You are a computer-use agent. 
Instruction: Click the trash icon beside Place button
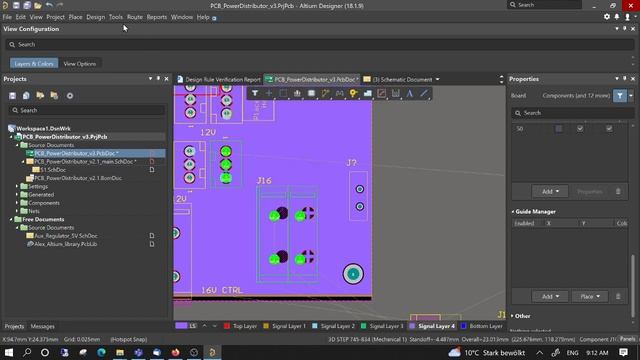click(x=618, y=296)
